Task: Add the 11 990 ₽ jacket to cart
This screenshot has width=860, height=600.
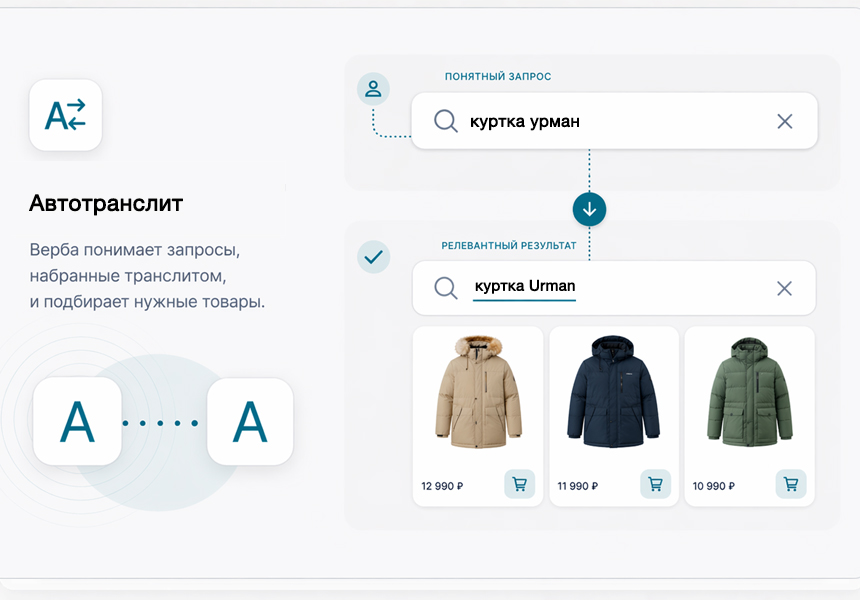Action: (x=655, y=484)
